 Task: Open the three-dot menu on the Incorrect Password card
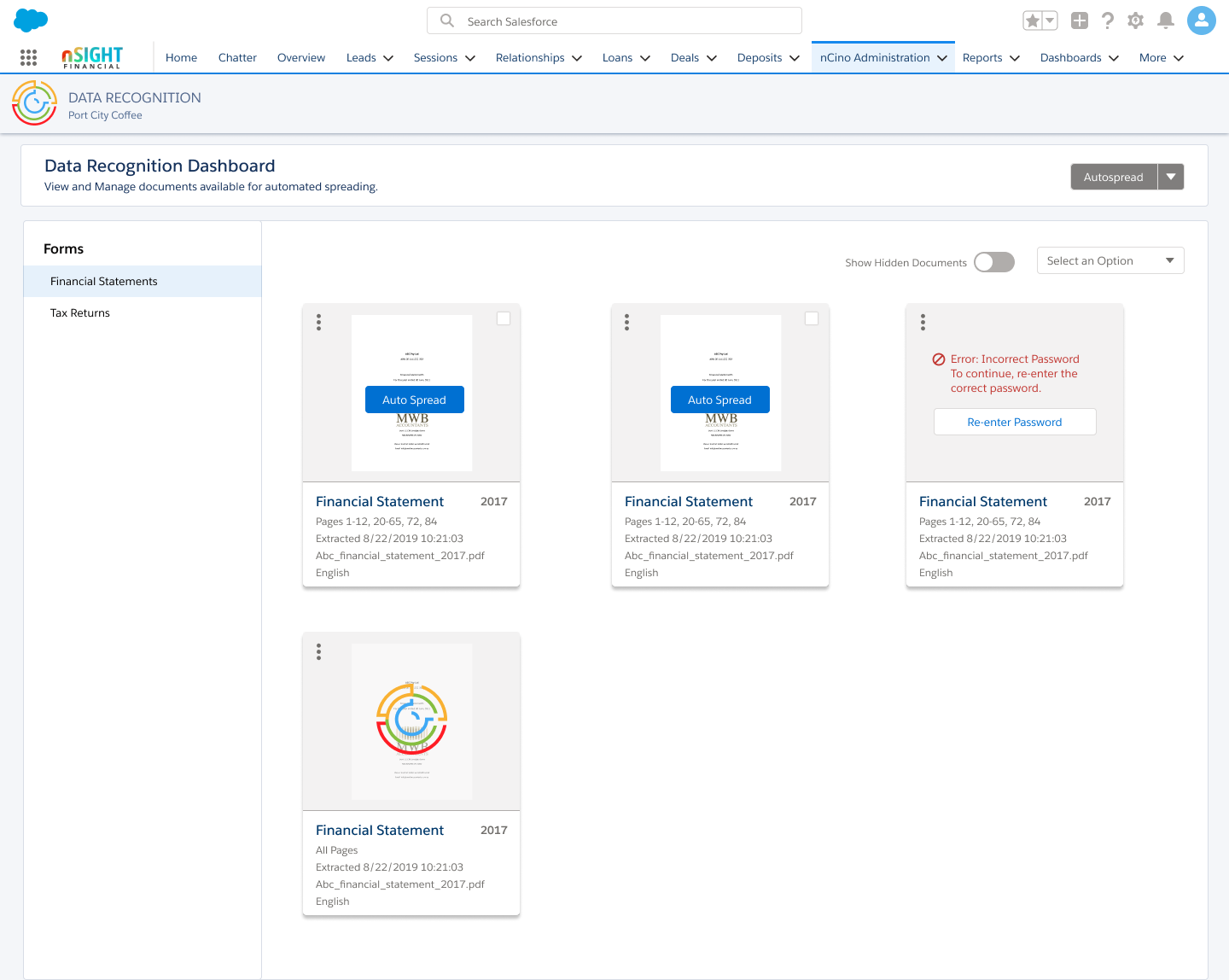(923, 322)
